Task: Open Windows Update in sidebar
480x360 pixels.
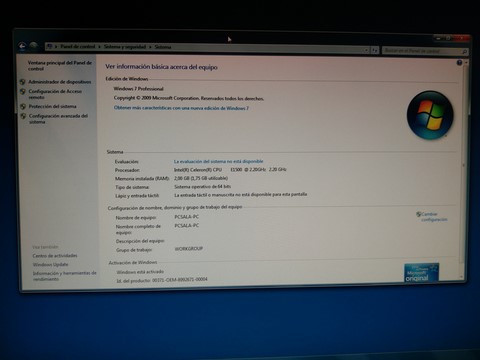Action: click(x=50, y=264)
